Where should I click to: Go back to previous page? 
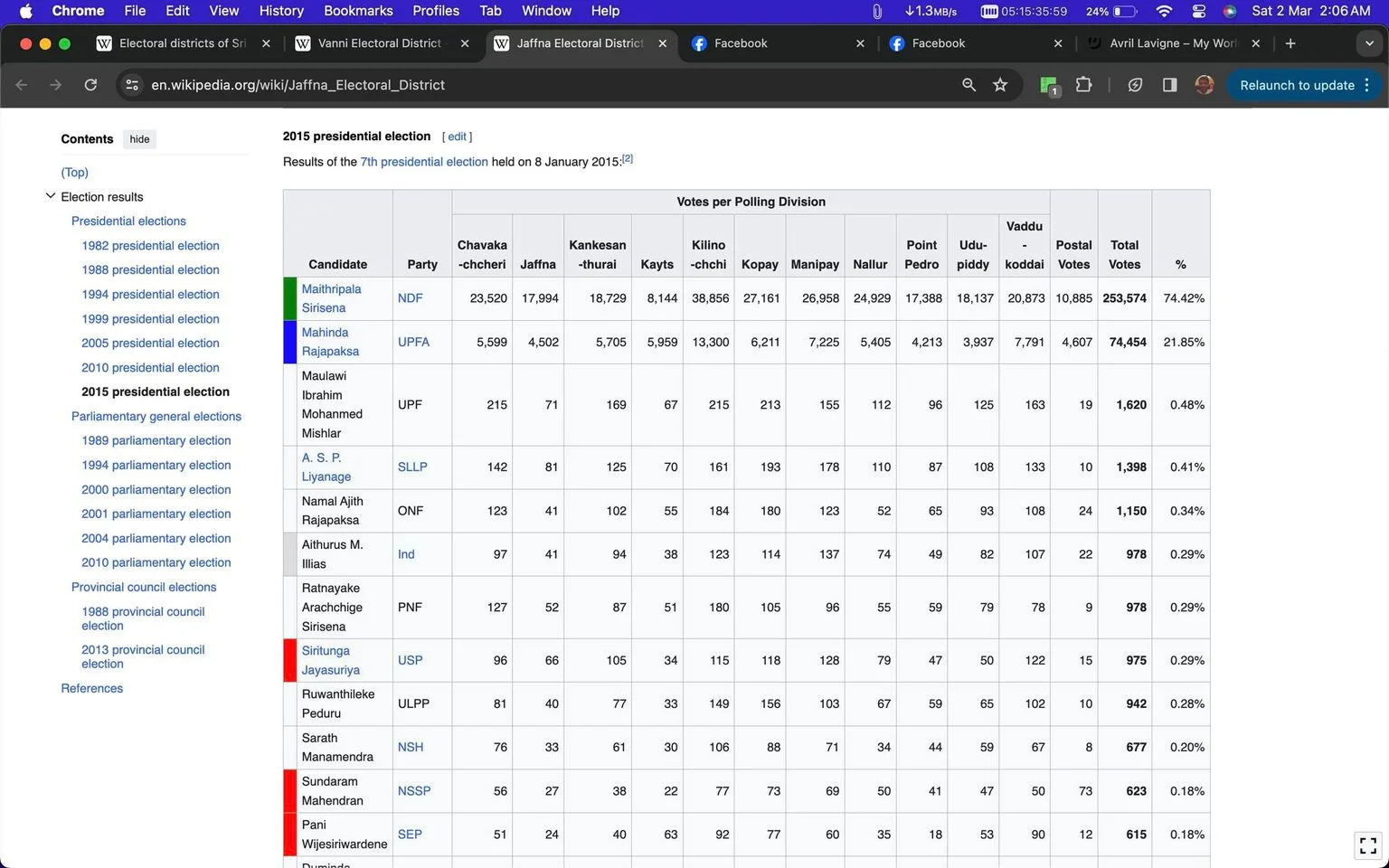pos(22,85)
